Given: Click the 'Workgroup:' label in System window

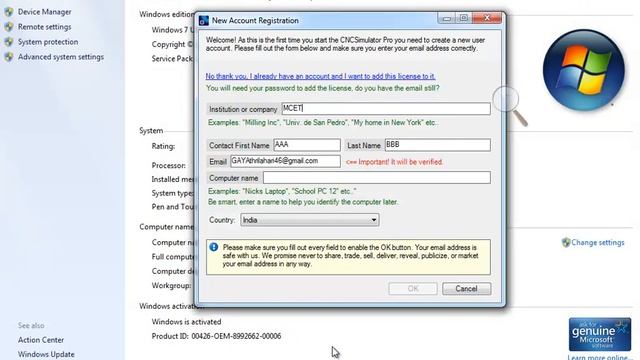Looking at the screenshot, I should 171,285.
